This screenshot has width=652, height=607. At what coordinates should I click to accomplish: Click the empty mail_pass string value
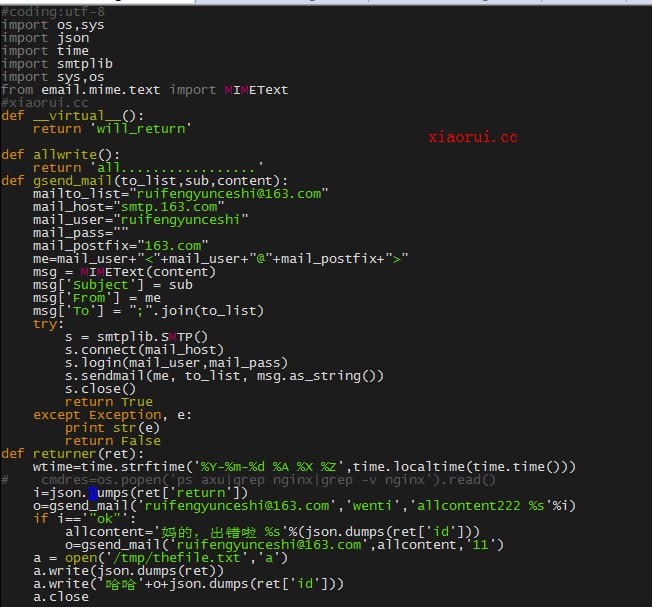pyautogui.click(x=120, y=232)
